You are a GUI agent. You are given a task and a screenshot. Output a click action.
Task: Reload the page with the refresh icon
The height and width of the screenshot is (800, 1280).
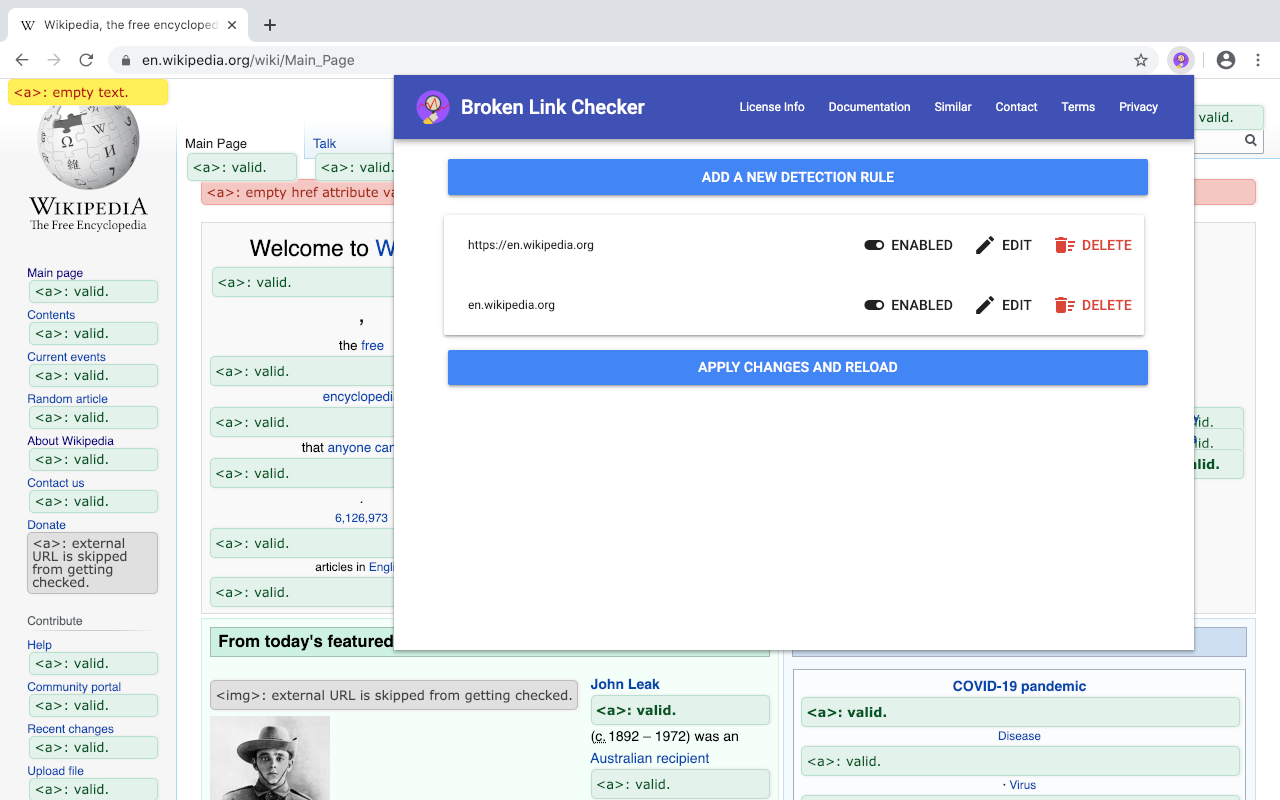[x=86, y=60]
